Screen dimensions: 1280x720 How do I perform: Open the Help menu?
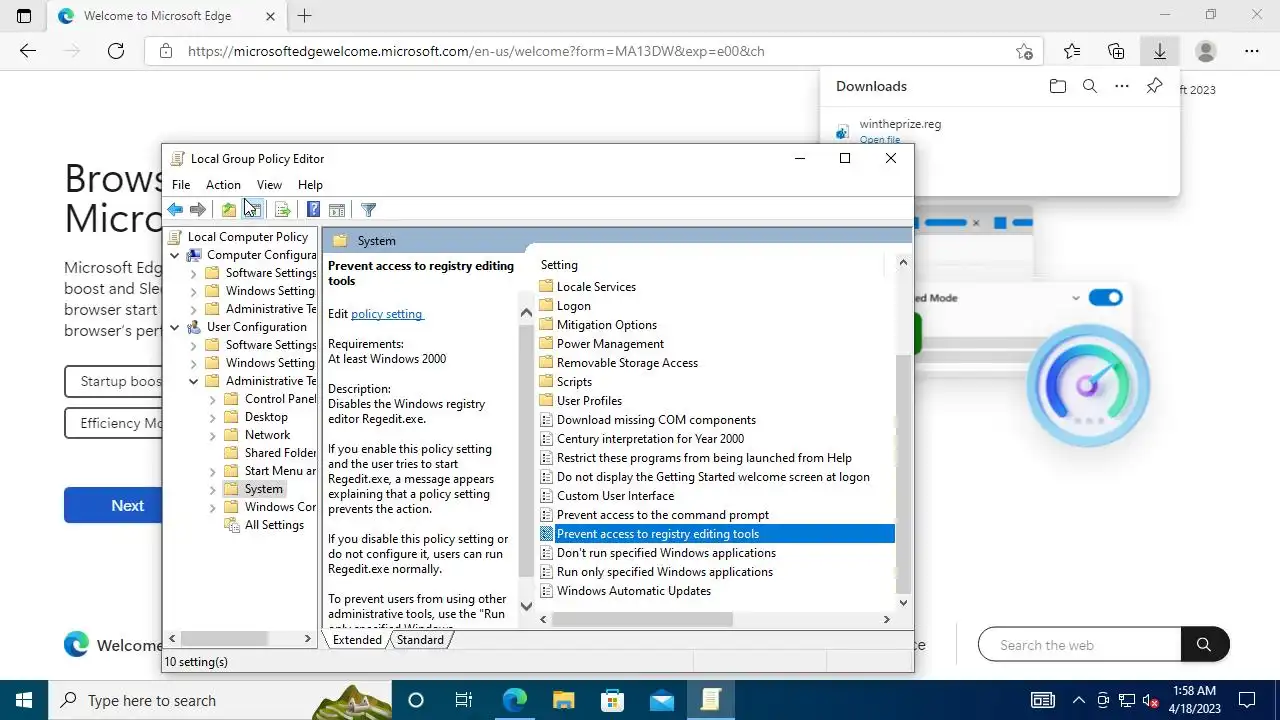point(310,185)
